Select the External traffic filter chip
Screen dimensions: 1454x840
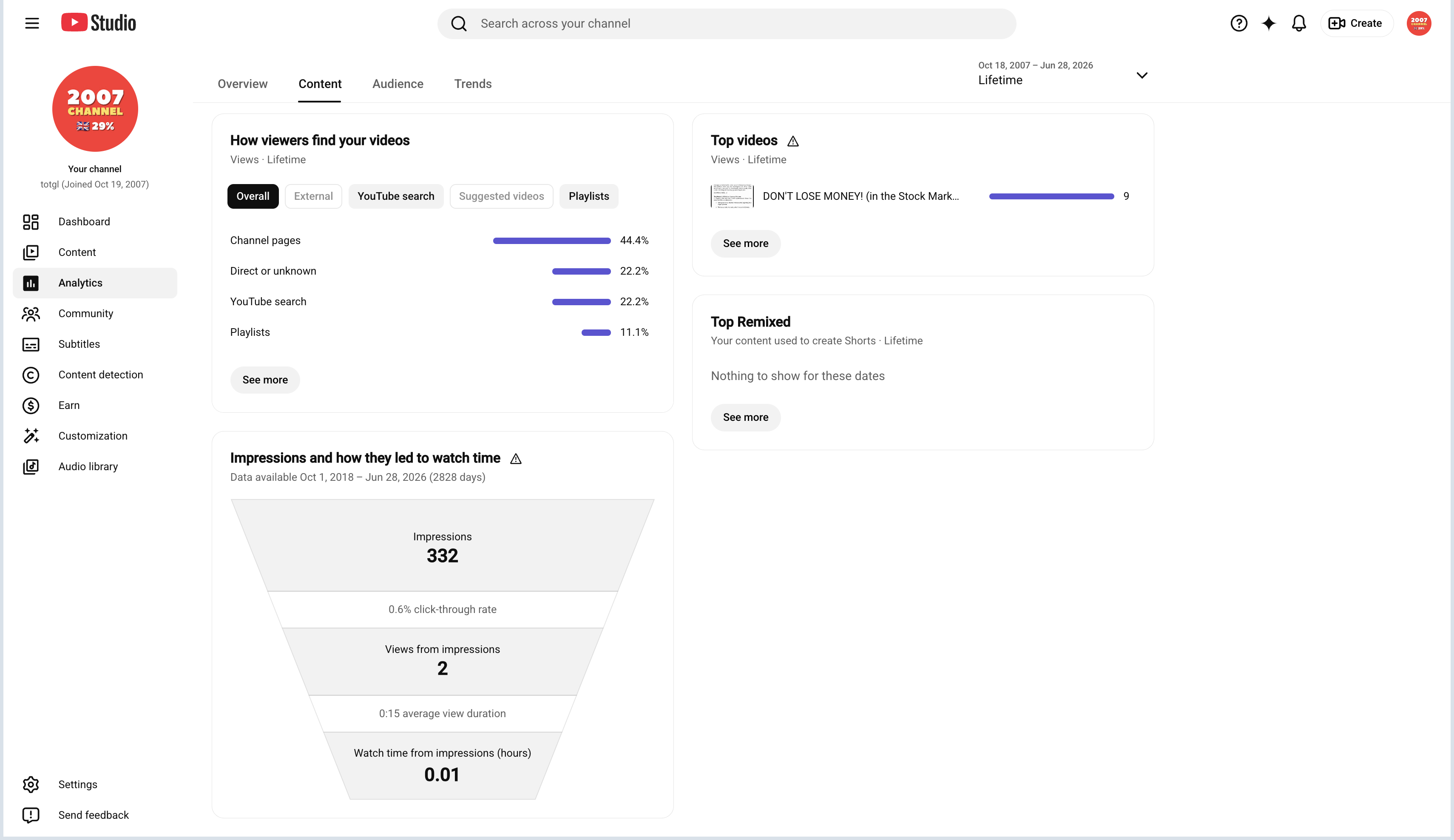click(313, 196)
